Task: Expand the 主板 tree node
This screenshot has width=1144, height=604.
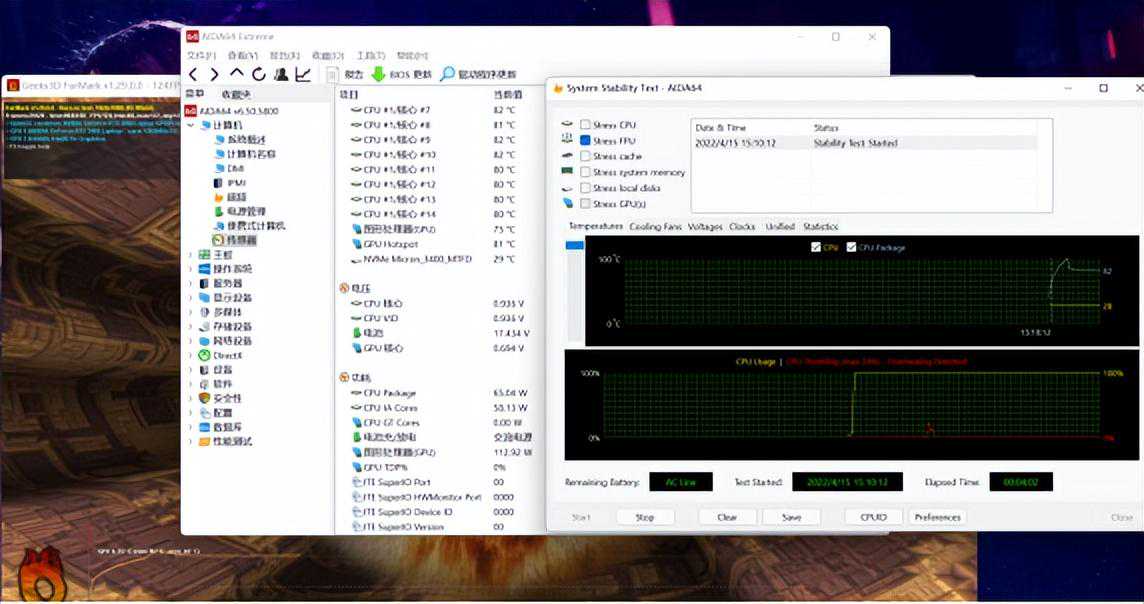Action: (x=191, y=255)
